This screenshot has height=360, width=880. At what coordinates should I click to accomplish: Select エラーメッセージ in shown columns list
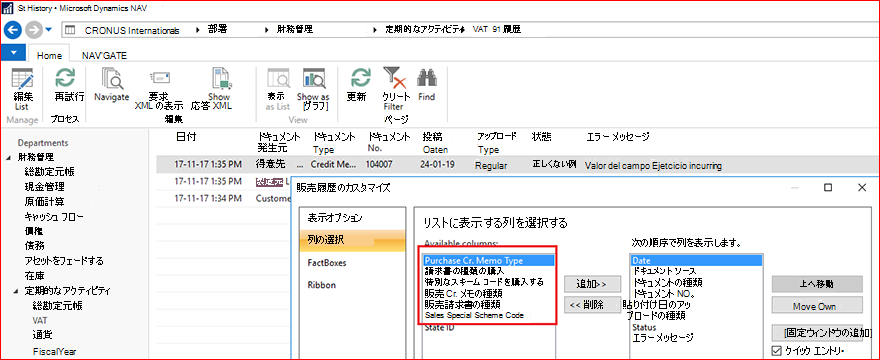[662, 338]
